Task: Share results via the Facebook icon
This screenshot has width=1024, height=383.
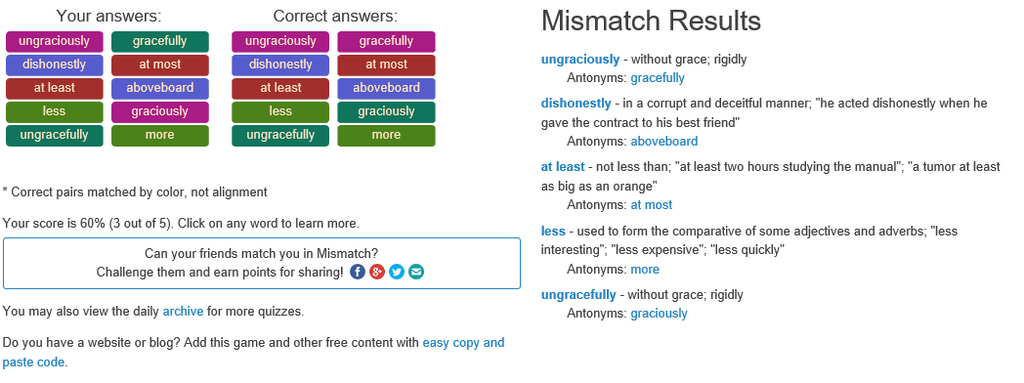Action: point(357,272)
